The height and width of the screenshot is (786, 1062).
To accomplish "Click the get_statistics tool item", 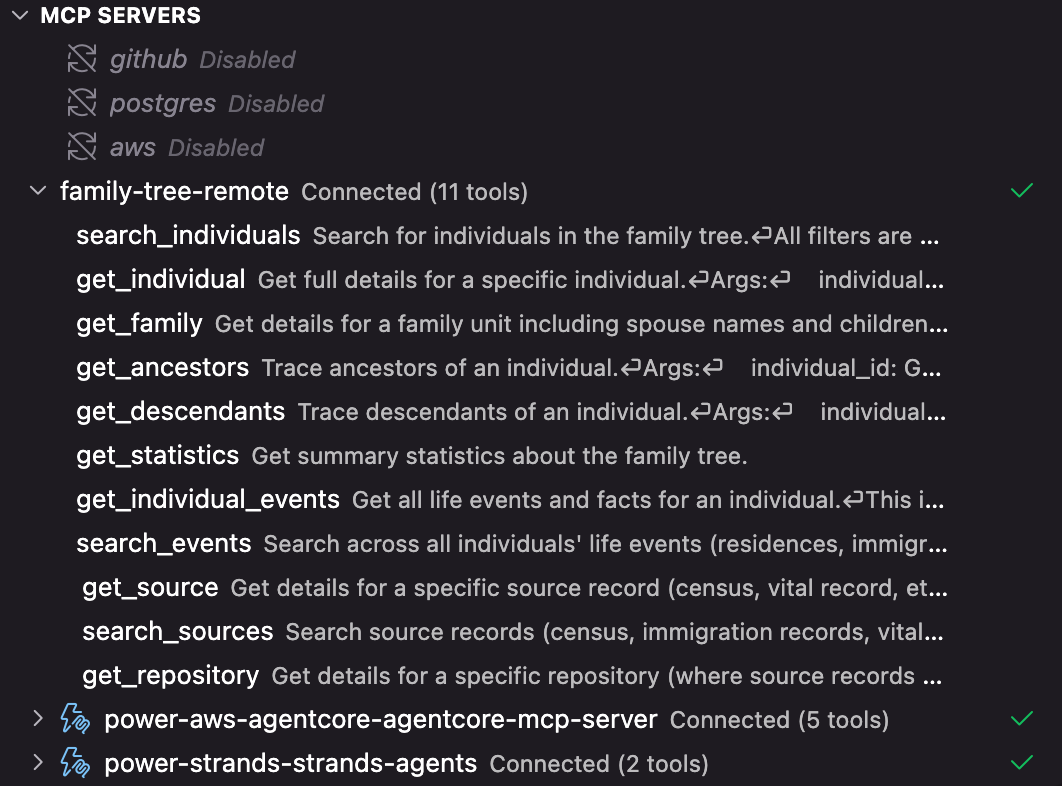I will [157, 455].
